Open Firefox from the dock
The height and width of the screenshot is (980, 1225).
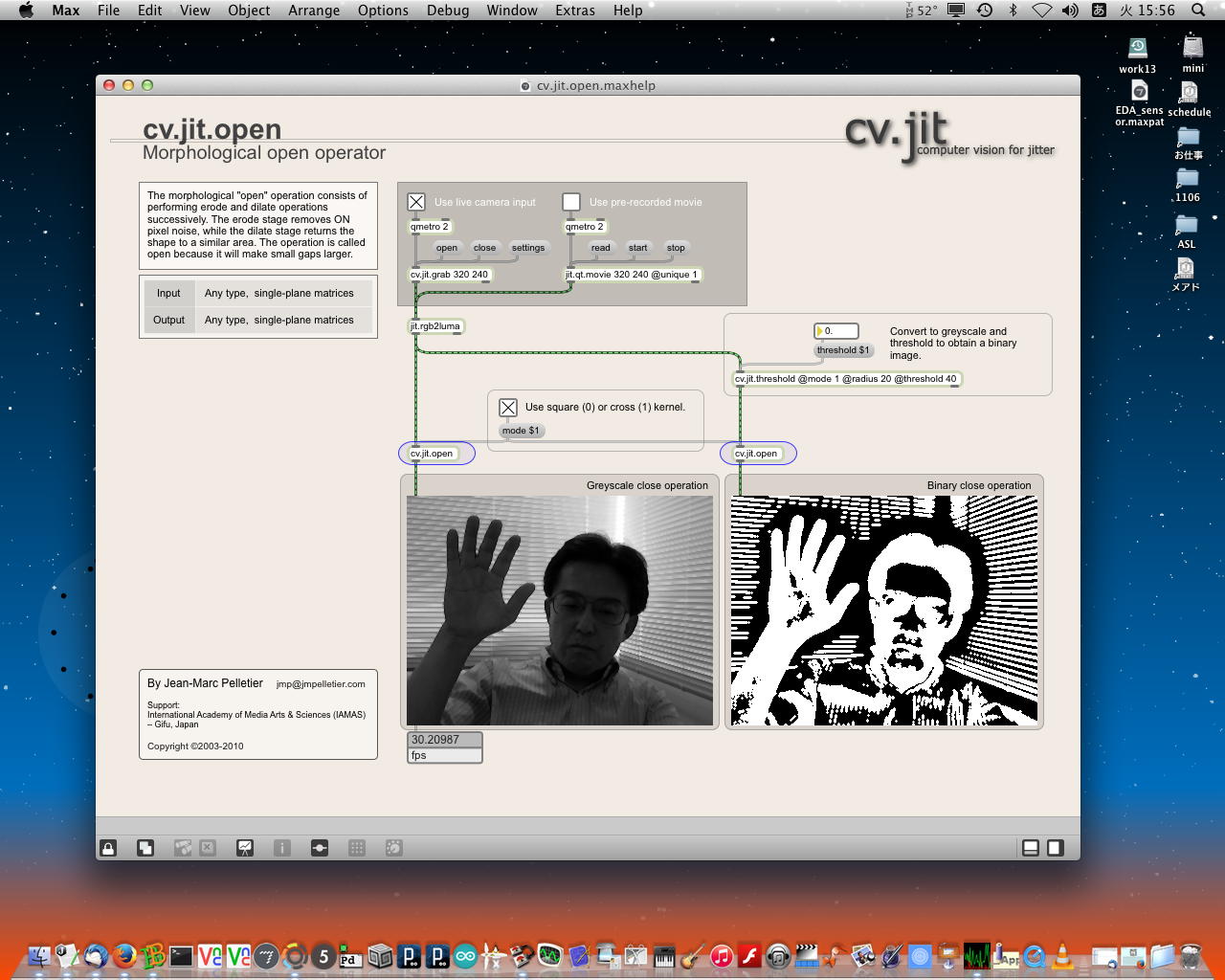(124, 955)
